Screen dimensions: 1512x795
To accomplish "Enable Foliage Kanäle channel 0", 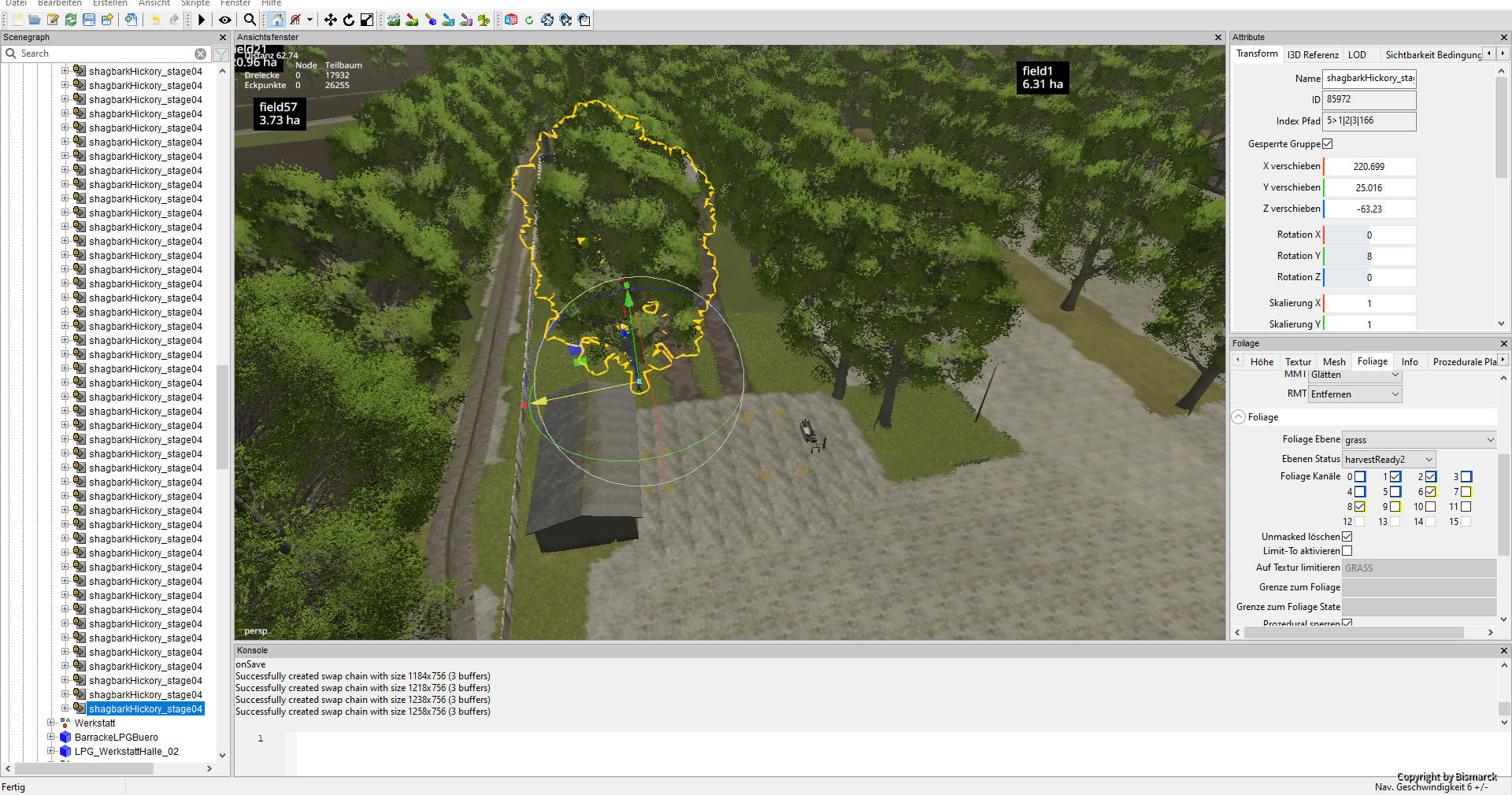I will tap(1360, 477).
